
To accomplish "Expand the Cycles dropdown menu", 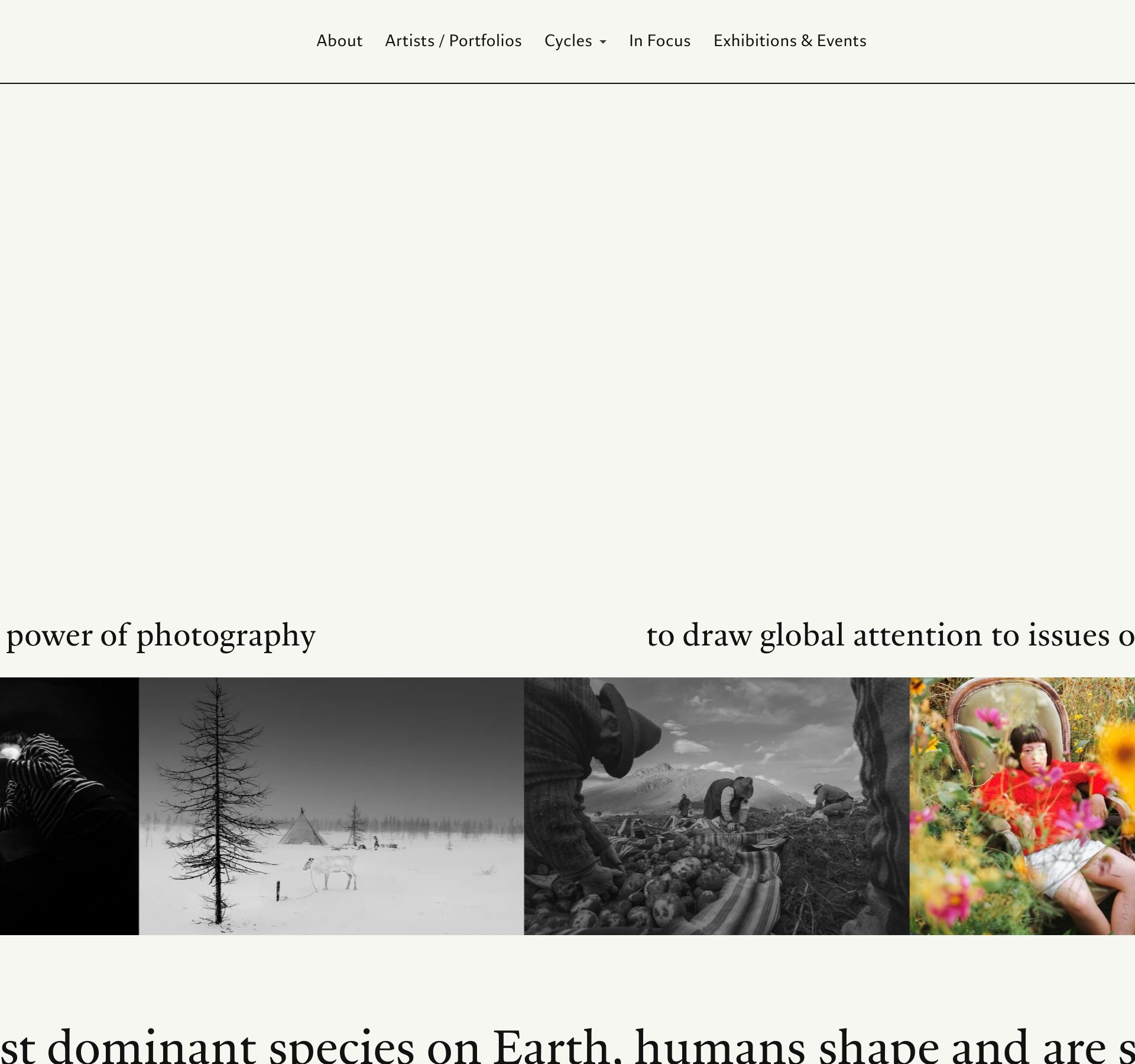I will coord(575,41).
